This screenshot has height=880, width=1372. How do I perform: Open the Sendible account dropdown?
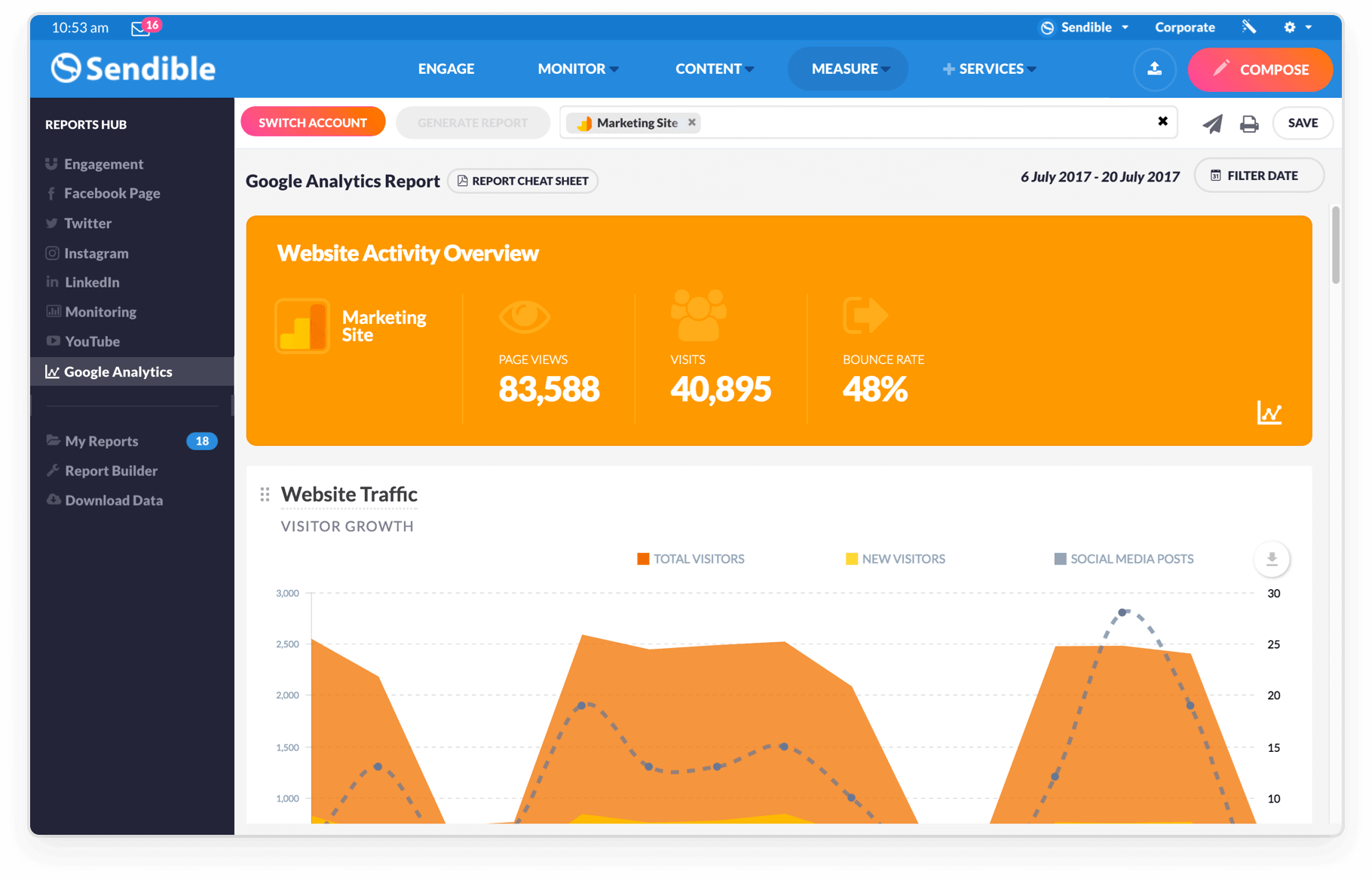pos(1085,27)
